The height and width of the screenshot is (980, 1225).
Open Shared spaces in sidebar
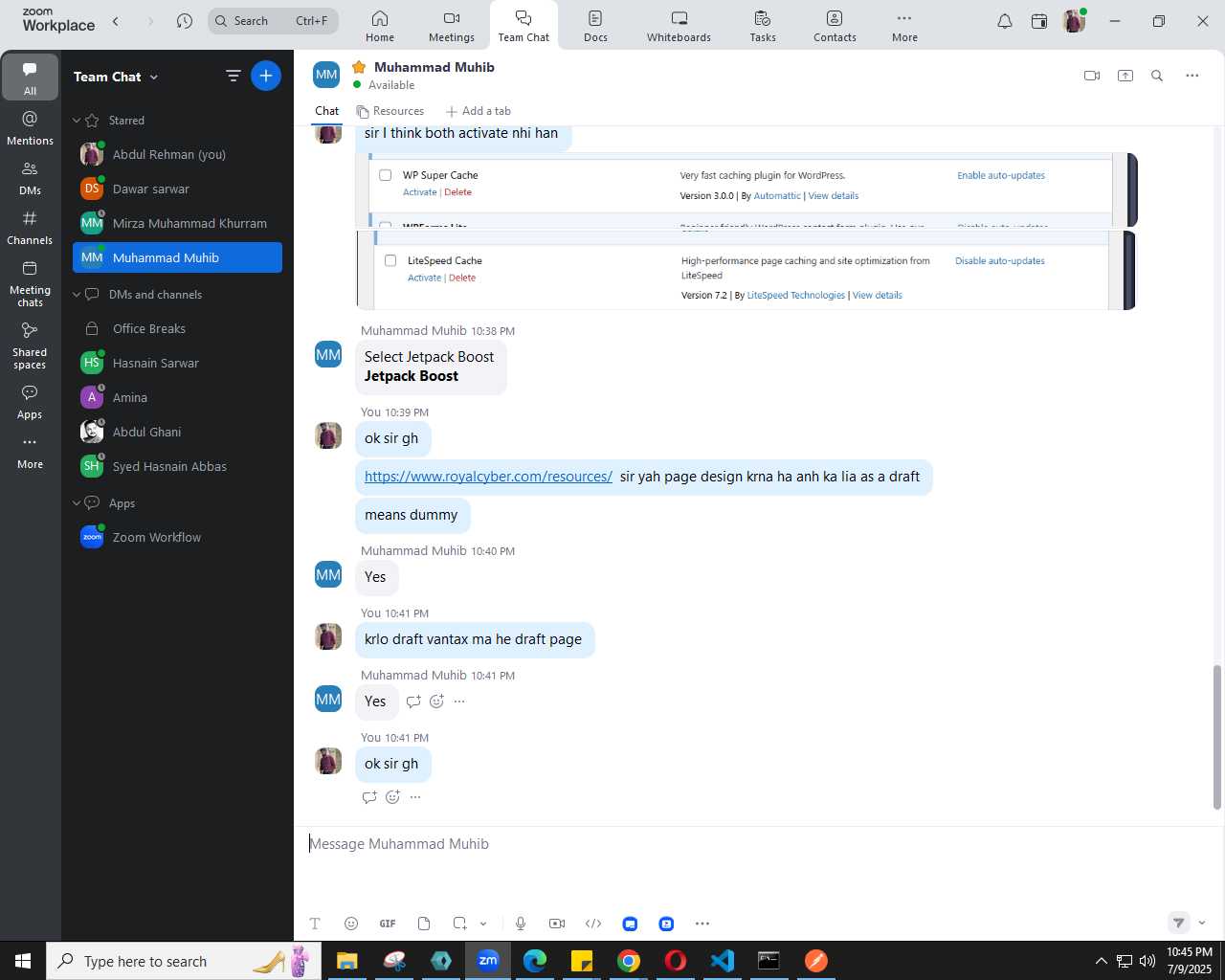point(30,345)
